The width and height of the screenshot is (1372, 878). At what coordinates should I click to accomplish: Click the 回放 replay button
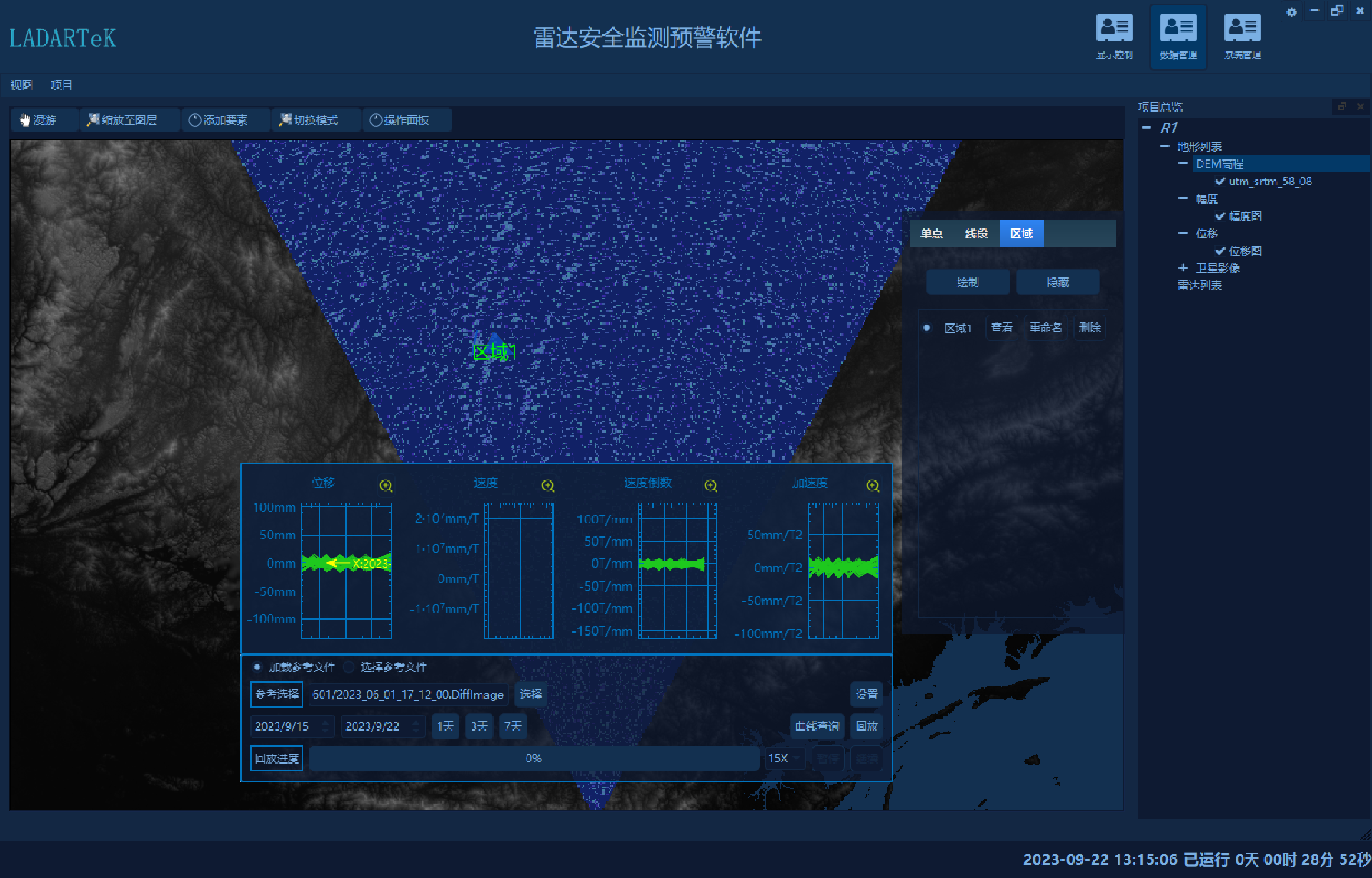pyautogui.click(x=867, y=726)
